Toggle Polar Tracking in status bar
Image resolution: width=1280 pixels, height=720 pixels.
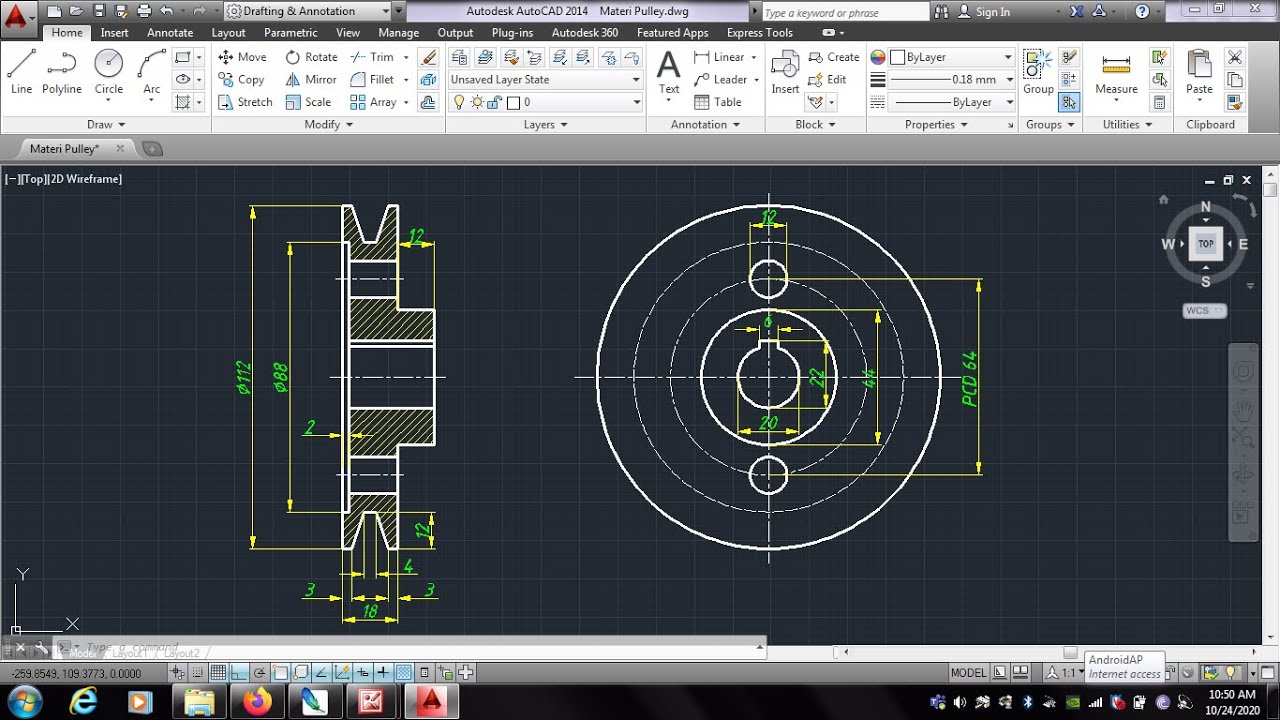(x=260, y=672)
